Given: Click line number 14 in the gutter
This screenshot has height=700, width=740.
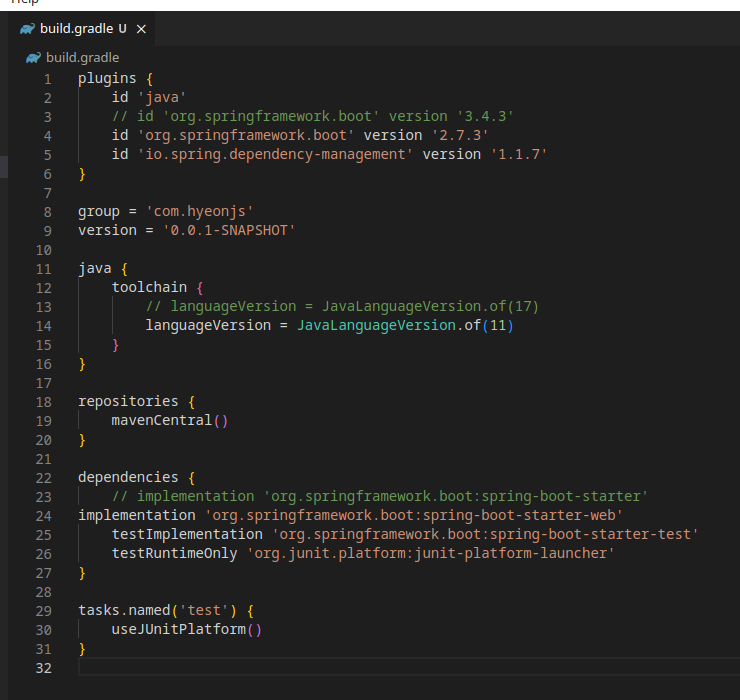Looking at the screenshot, I should (x=43, y=326).
